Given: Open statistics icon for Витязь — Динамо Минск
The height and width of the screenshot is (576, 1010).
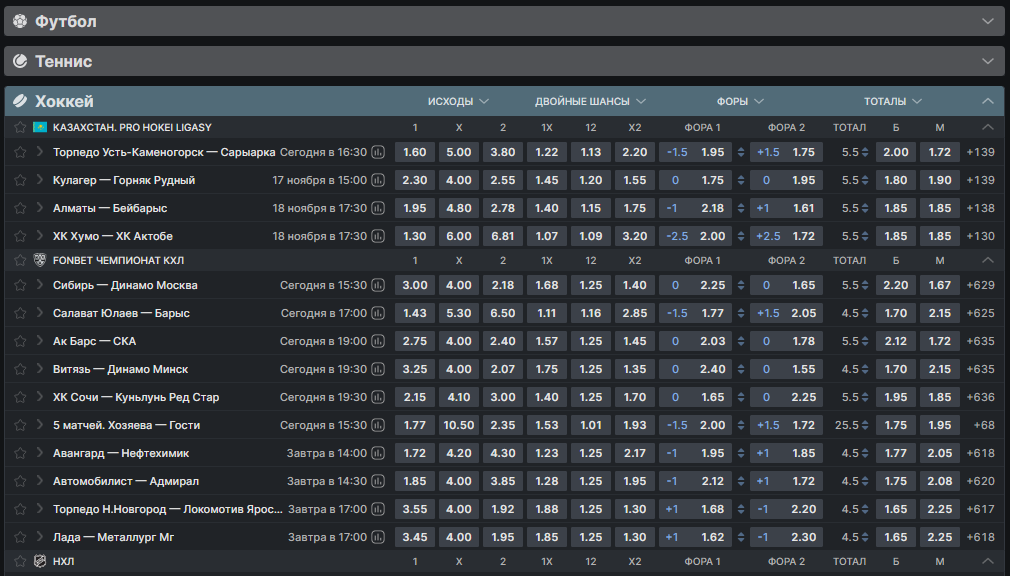Looking at the screenshot, I should (x=378, y=369).
